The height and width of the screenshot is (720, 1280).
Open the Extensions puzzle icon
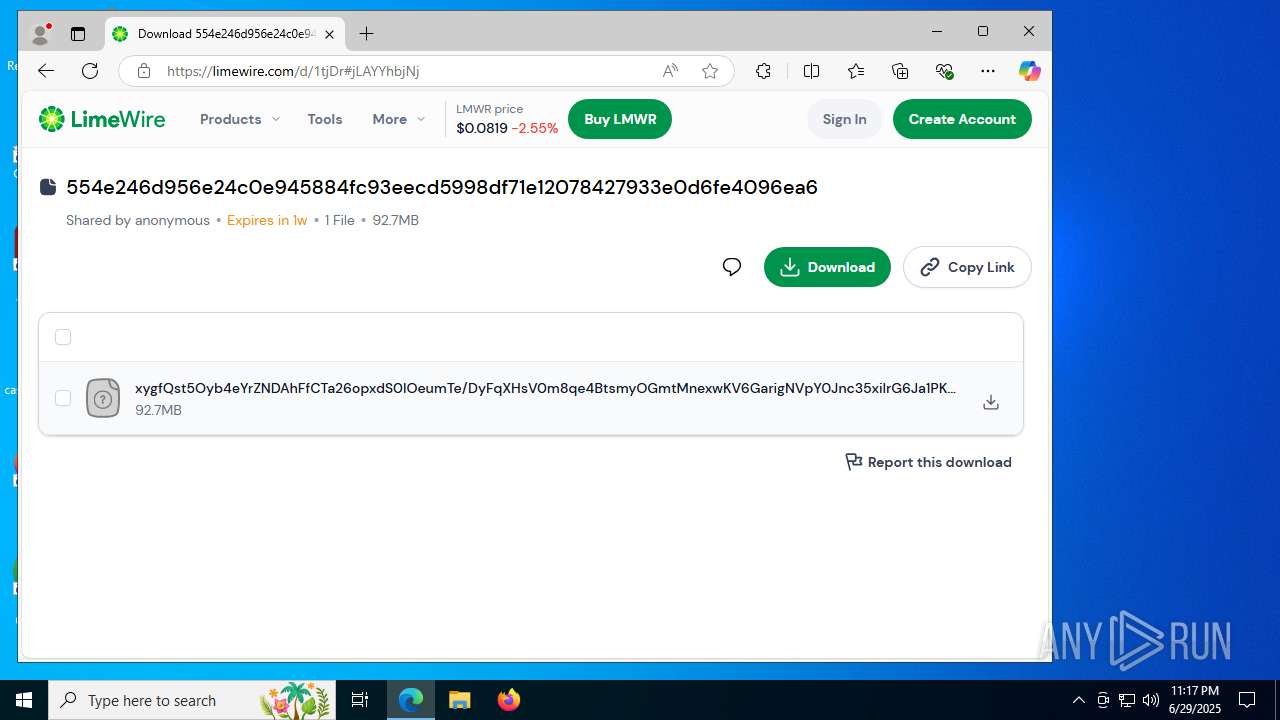(763, 71)
